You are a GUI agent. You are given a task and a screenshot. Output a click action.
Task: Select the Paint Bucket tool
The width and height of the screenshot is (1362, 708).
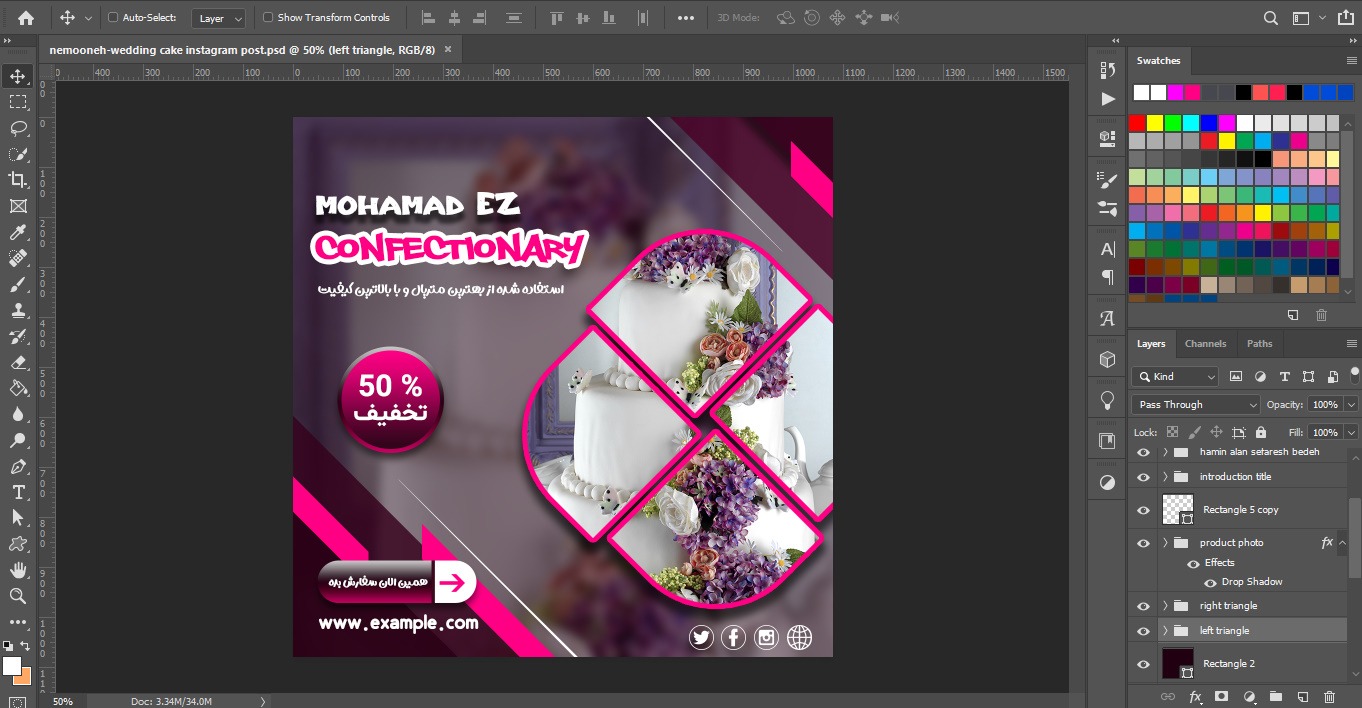18,388
